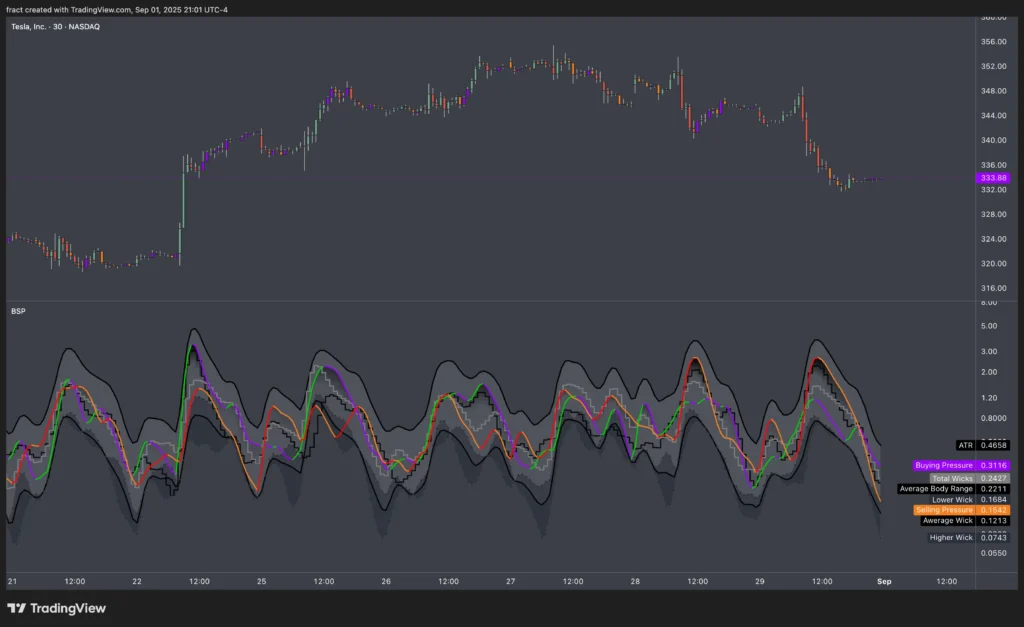Click the TradingView logo icon
1024x627 pixels.
tap(17, 608)
